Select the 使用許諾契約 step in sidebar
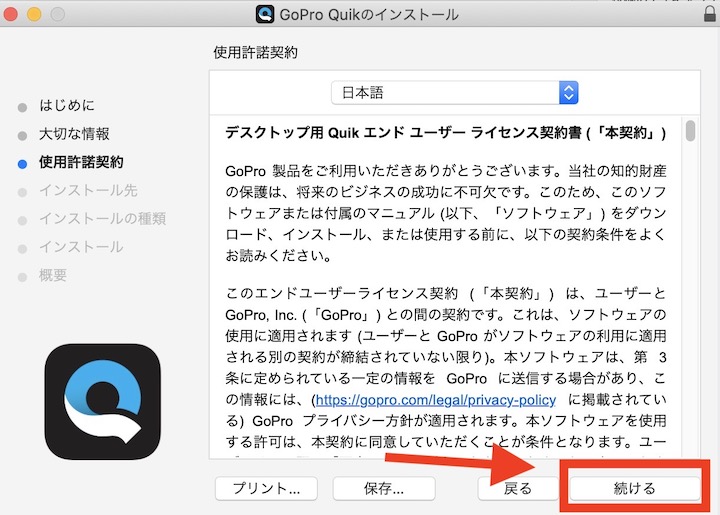 pyautogui.click(x=81, y=161)
